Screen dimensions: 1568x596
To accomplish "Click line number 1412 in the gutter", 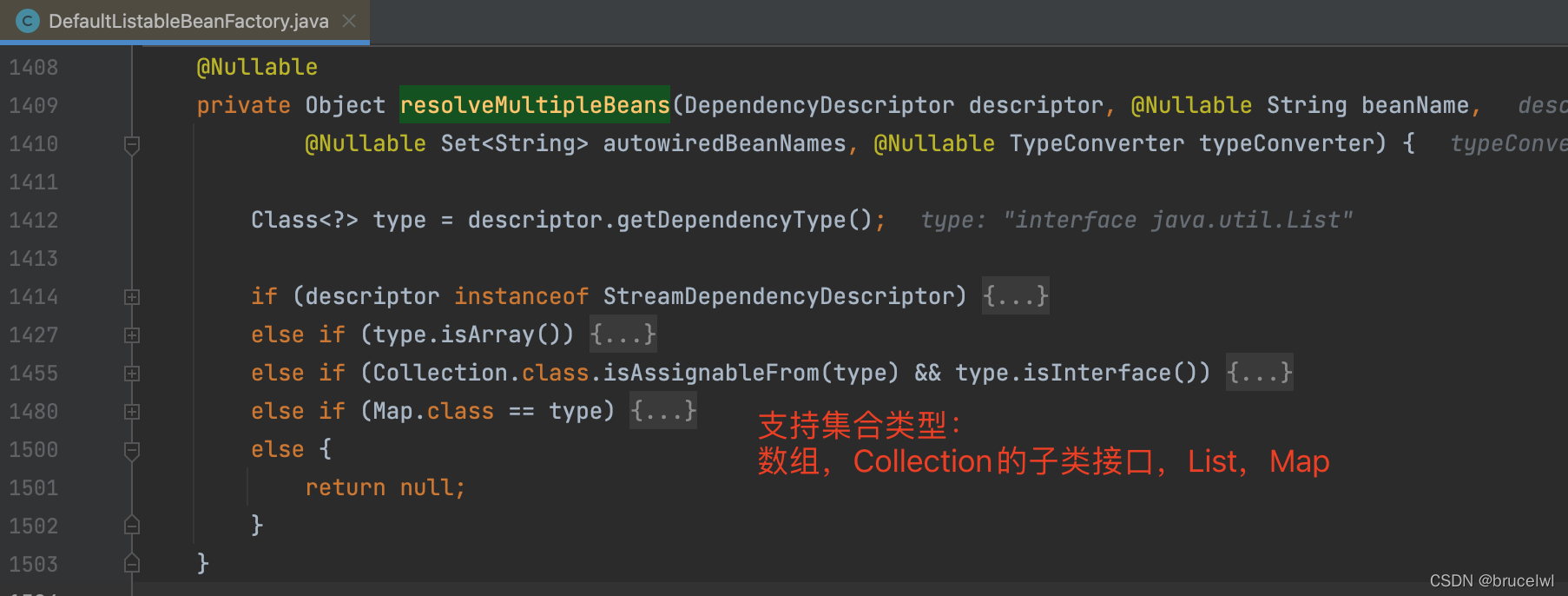I will (34, 221).
